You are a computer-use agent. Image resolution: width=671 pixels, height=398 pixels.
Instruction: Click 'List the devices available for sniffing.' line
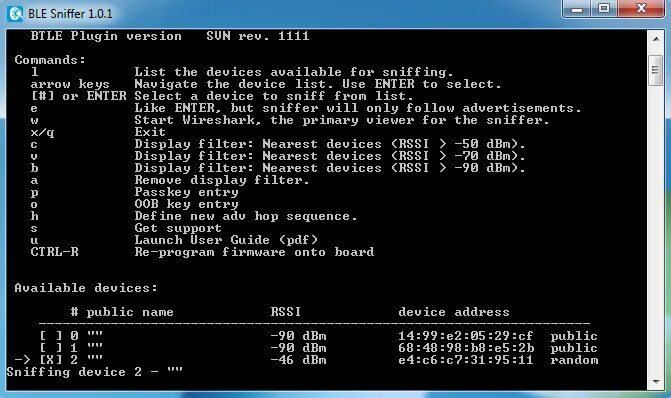(294, 72)
